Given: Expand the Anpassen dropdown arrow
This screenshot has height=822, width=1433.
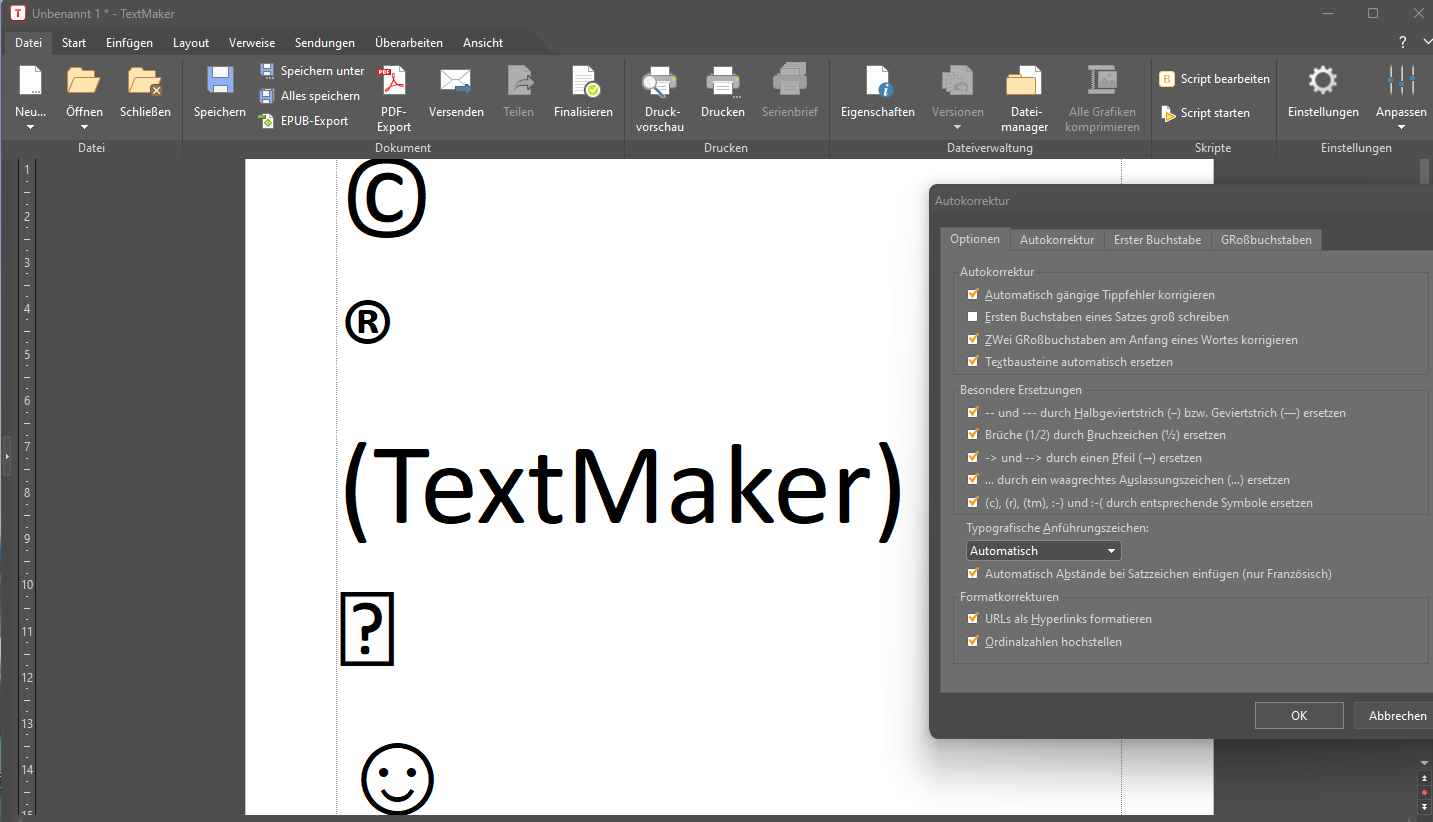Looking at the screenshot, I should tap(1402, 127).
